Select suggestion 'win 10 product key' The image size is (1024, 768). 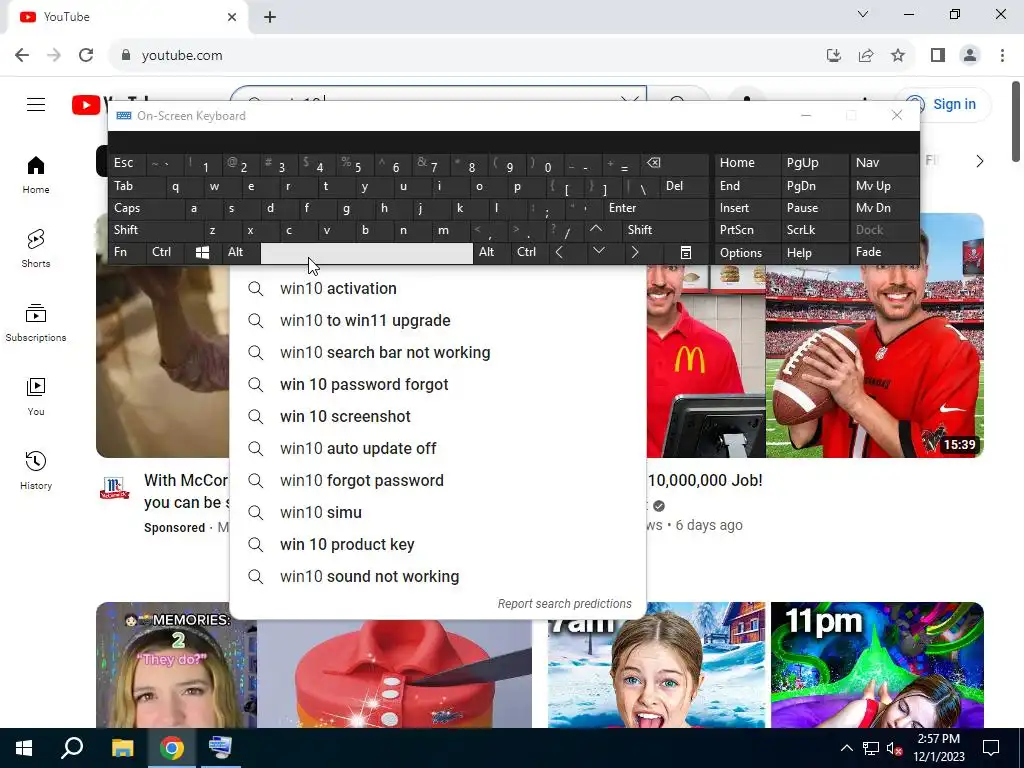tap(438, 545)
